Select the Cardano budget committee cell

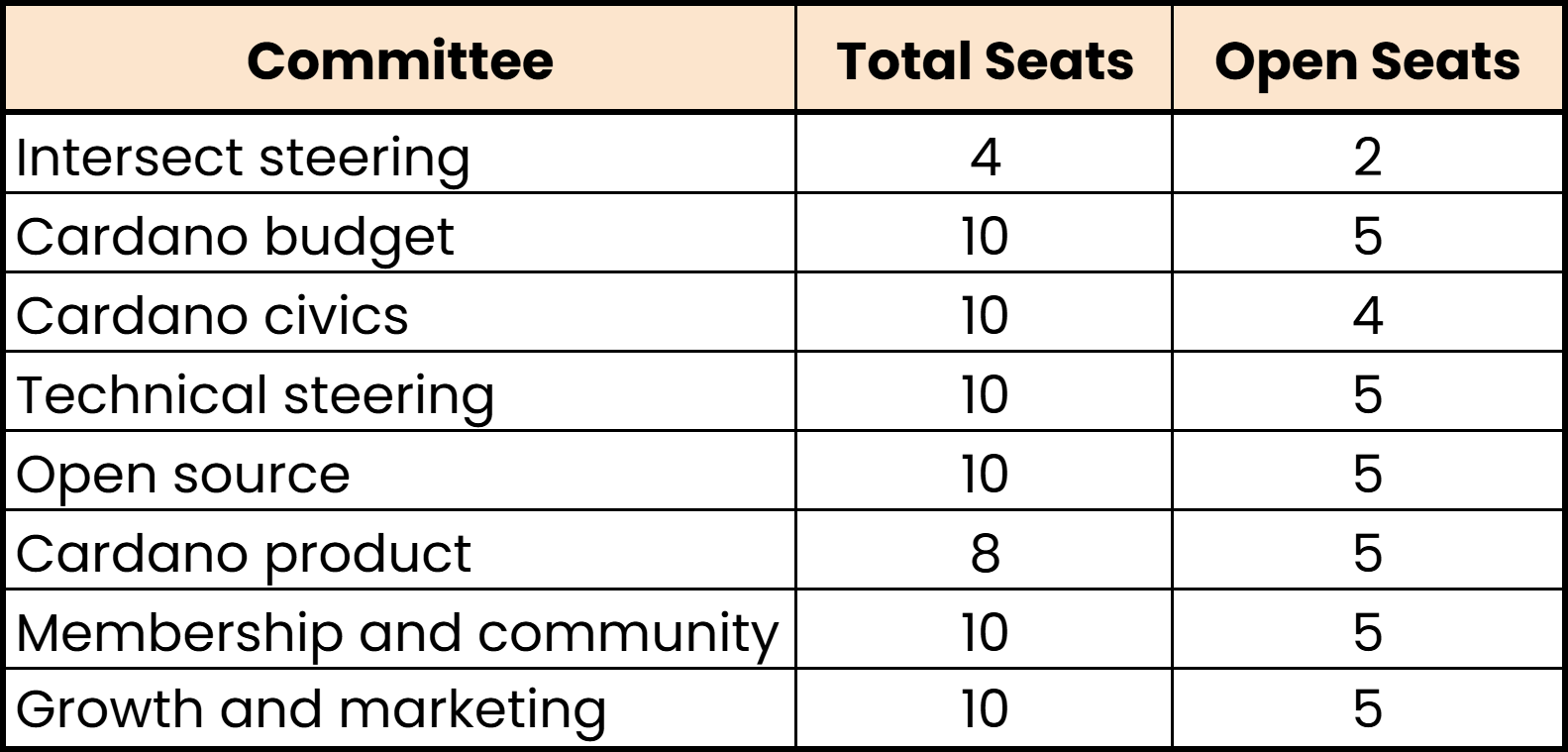point(235,236)
